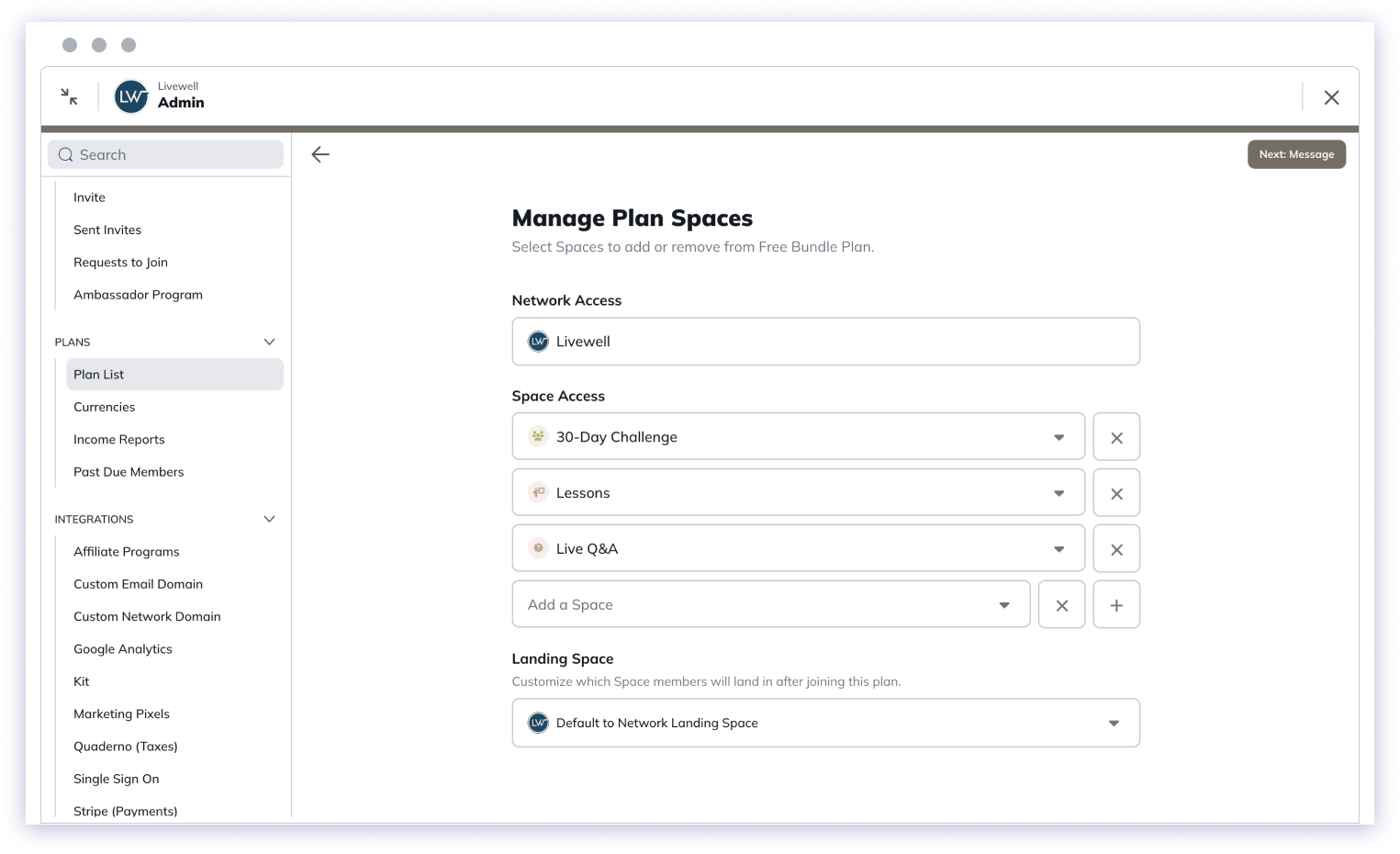Screen dimensions: 1400x854
Task: Open the Live Q&A space dropdown
Action: click(1058, 548)
